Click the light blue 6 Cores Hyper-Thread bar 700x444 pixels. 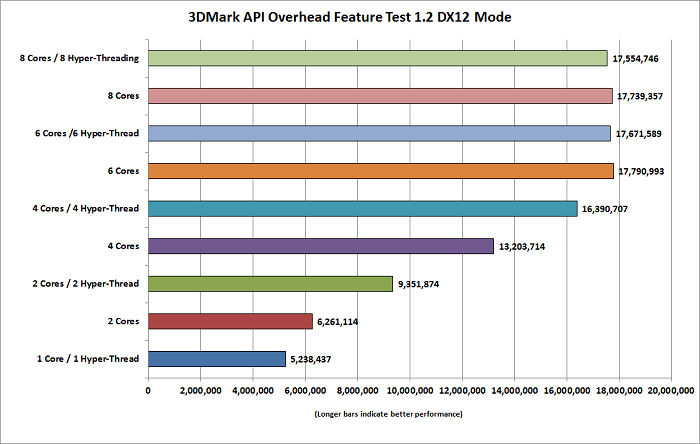[379, 133]
